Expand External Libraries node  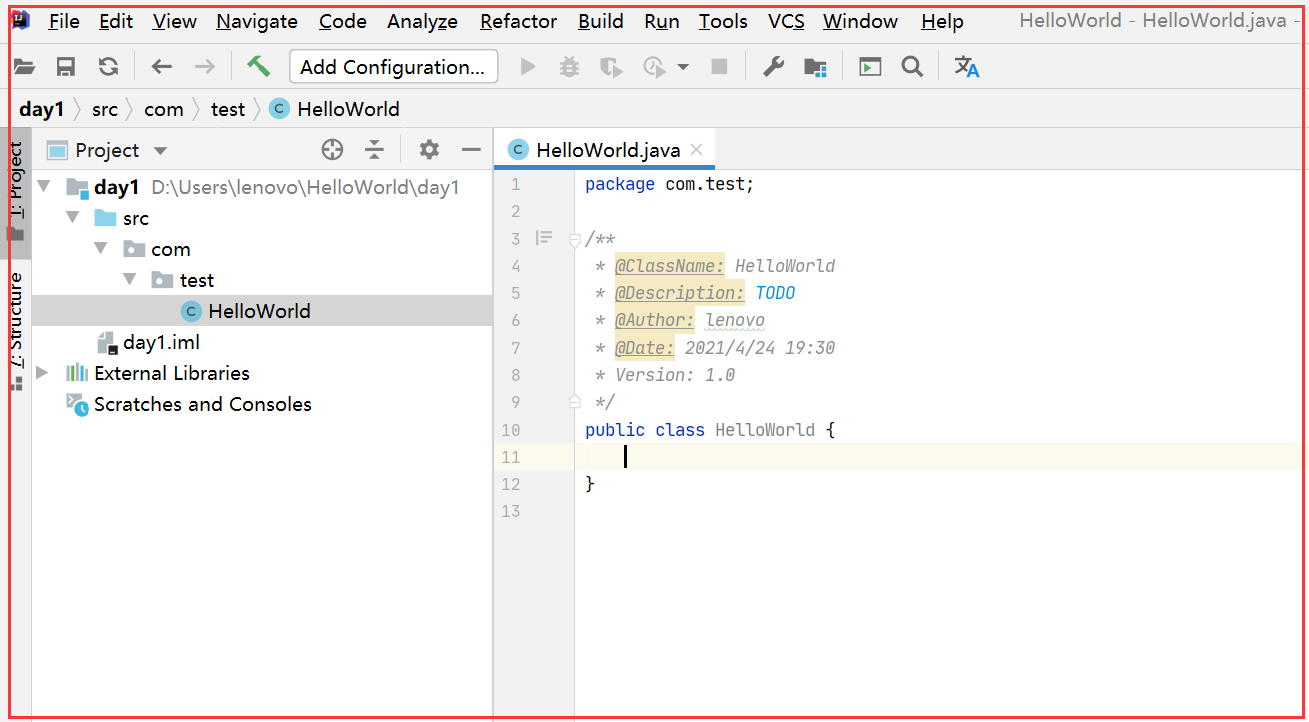point(42,373)
